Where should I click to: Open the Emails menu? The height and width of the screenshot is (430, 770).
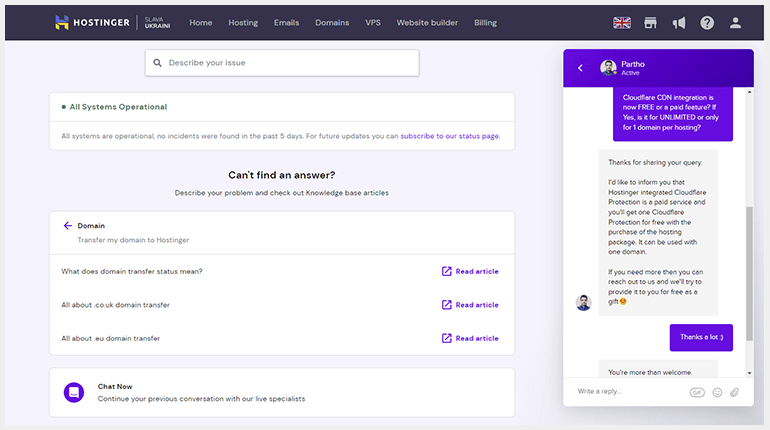click(286, 23)
